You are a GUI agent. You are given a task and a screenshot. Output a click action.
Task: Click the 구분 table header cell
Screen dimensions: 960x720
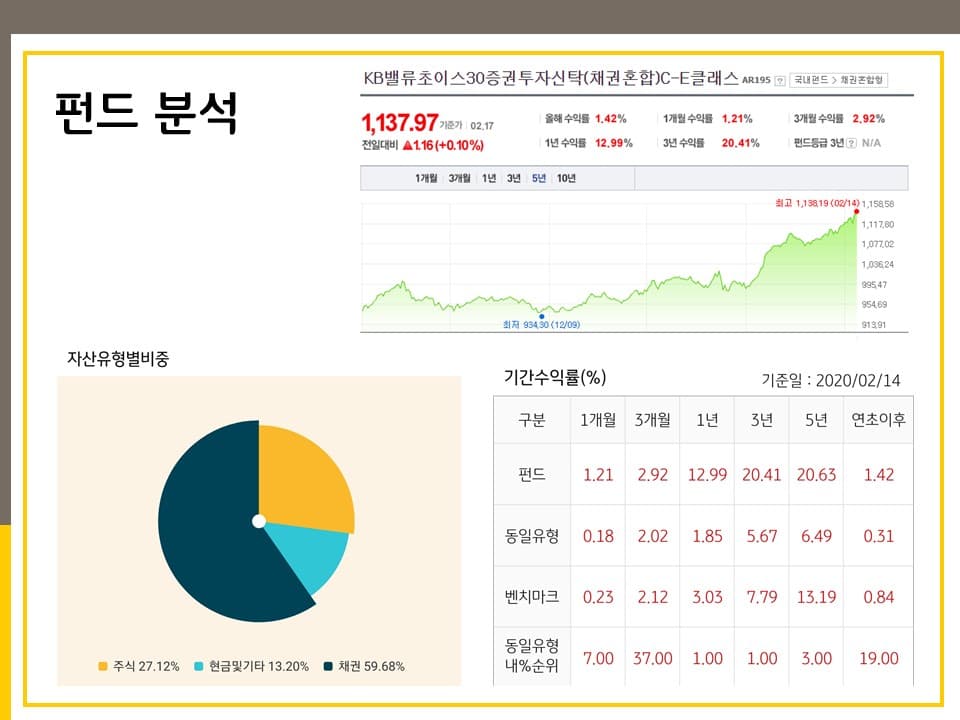click(x=531, y=420)
